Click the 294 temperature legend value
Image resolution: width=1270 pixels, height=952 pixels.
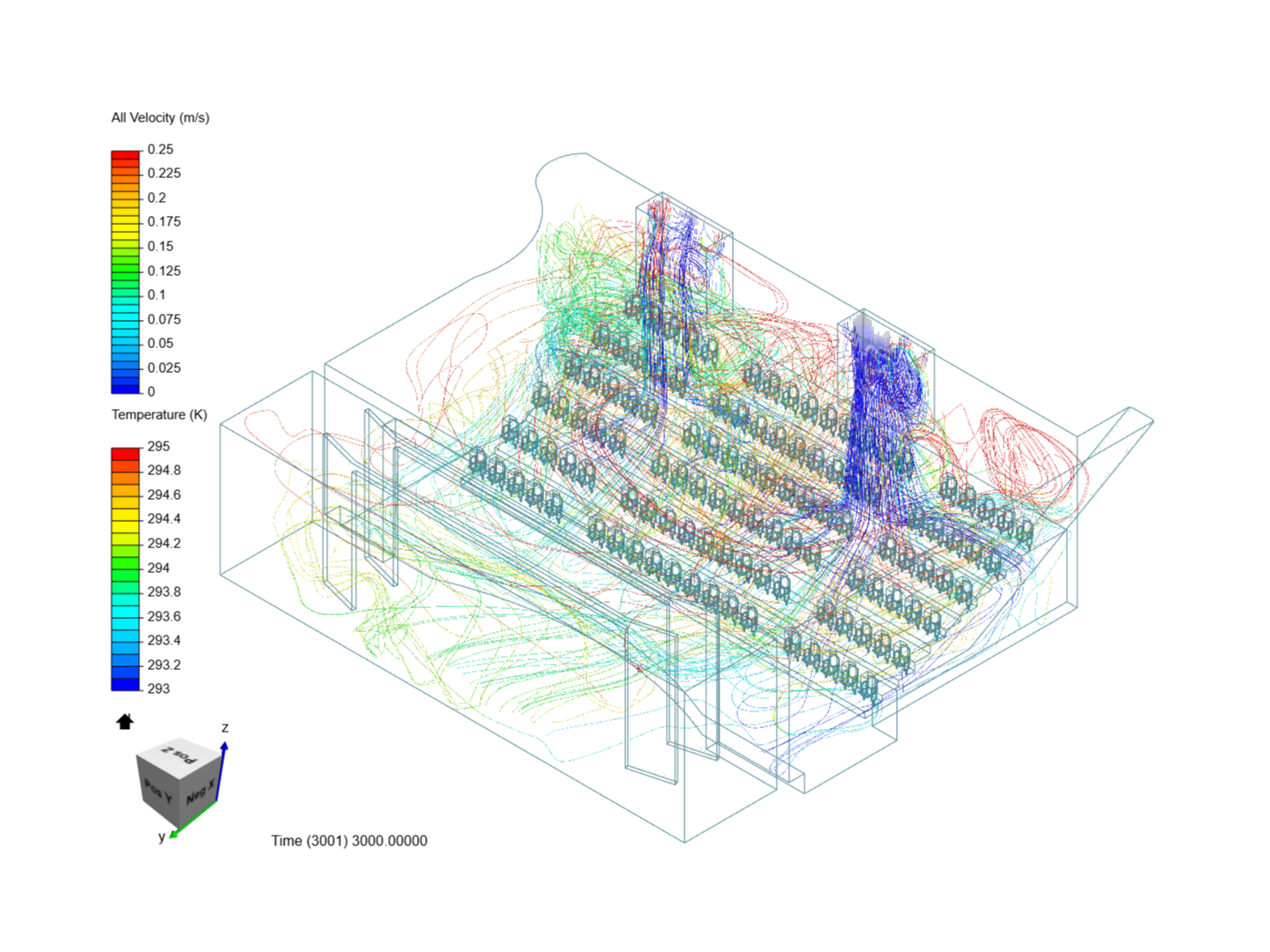point(159,568)
